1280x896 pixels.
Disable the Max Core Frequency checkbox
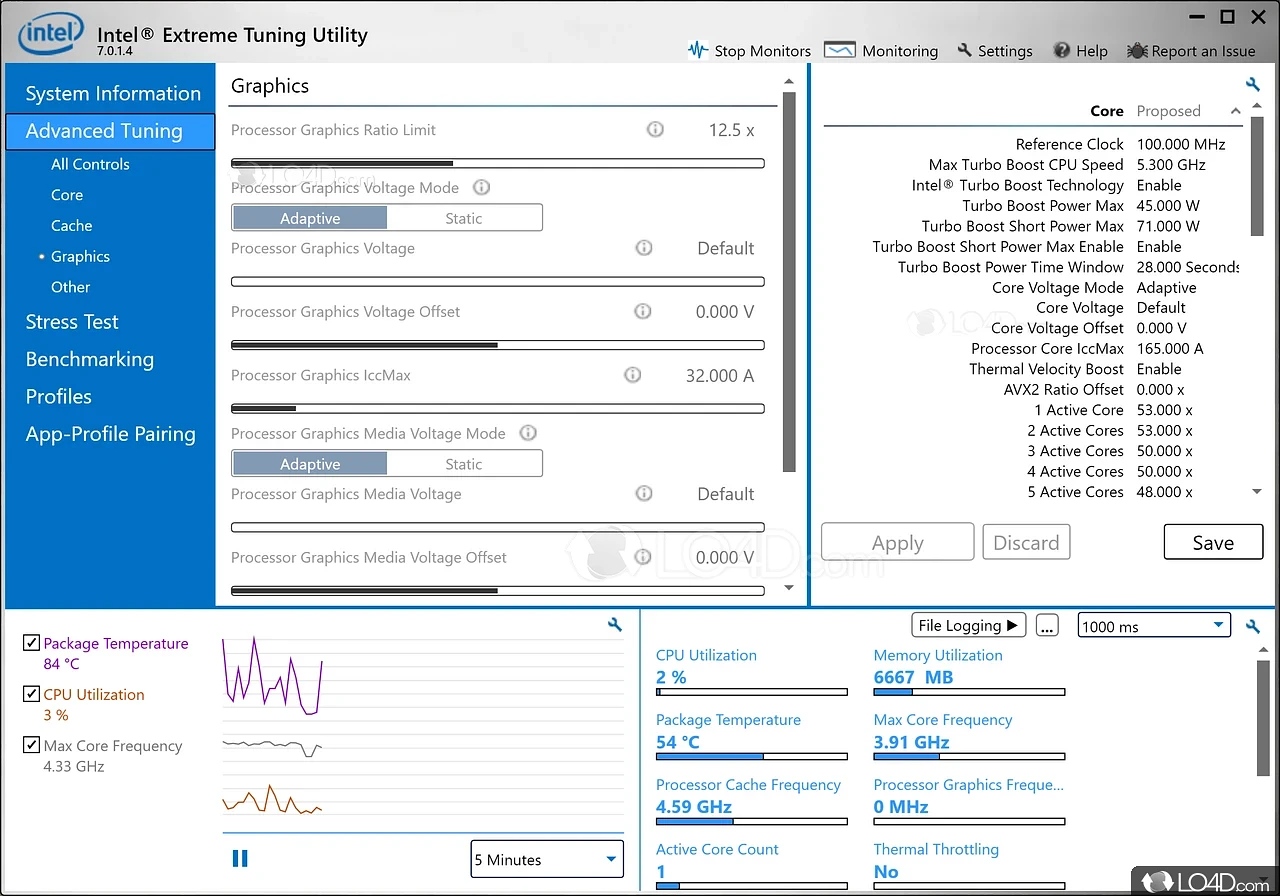pos(31,745)
